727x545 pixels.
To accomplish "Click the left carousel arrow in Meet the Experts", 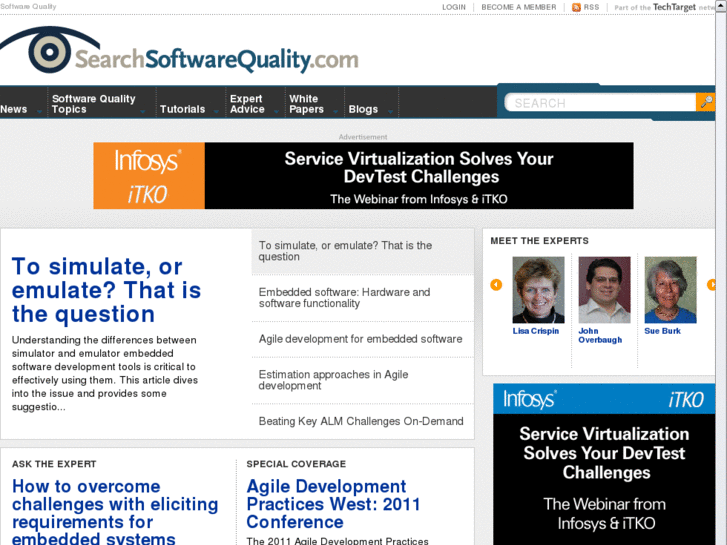I will point(496,284).
